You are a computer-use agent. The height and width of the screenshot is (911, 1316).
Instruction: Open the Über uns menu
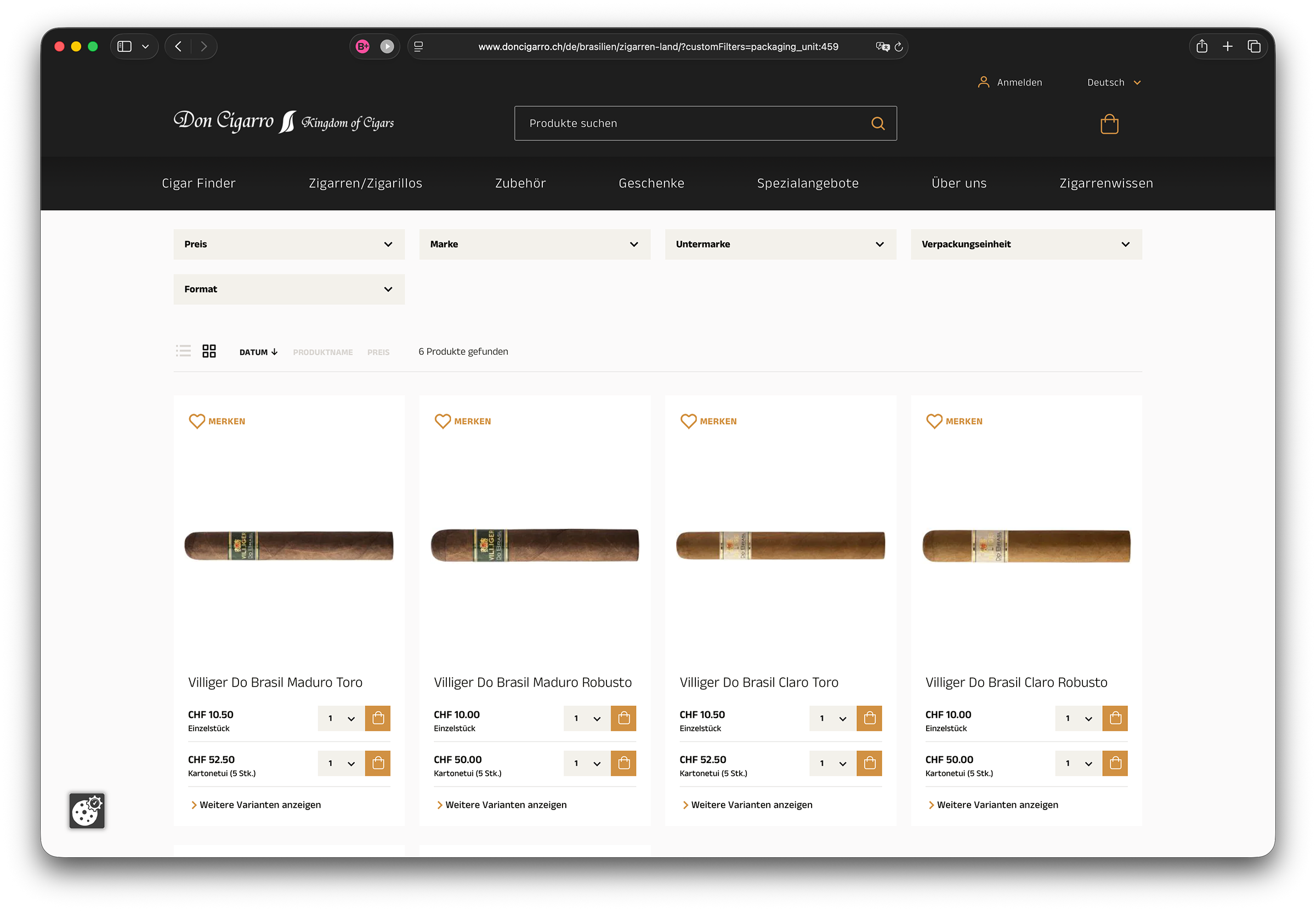tap(958, 183)
